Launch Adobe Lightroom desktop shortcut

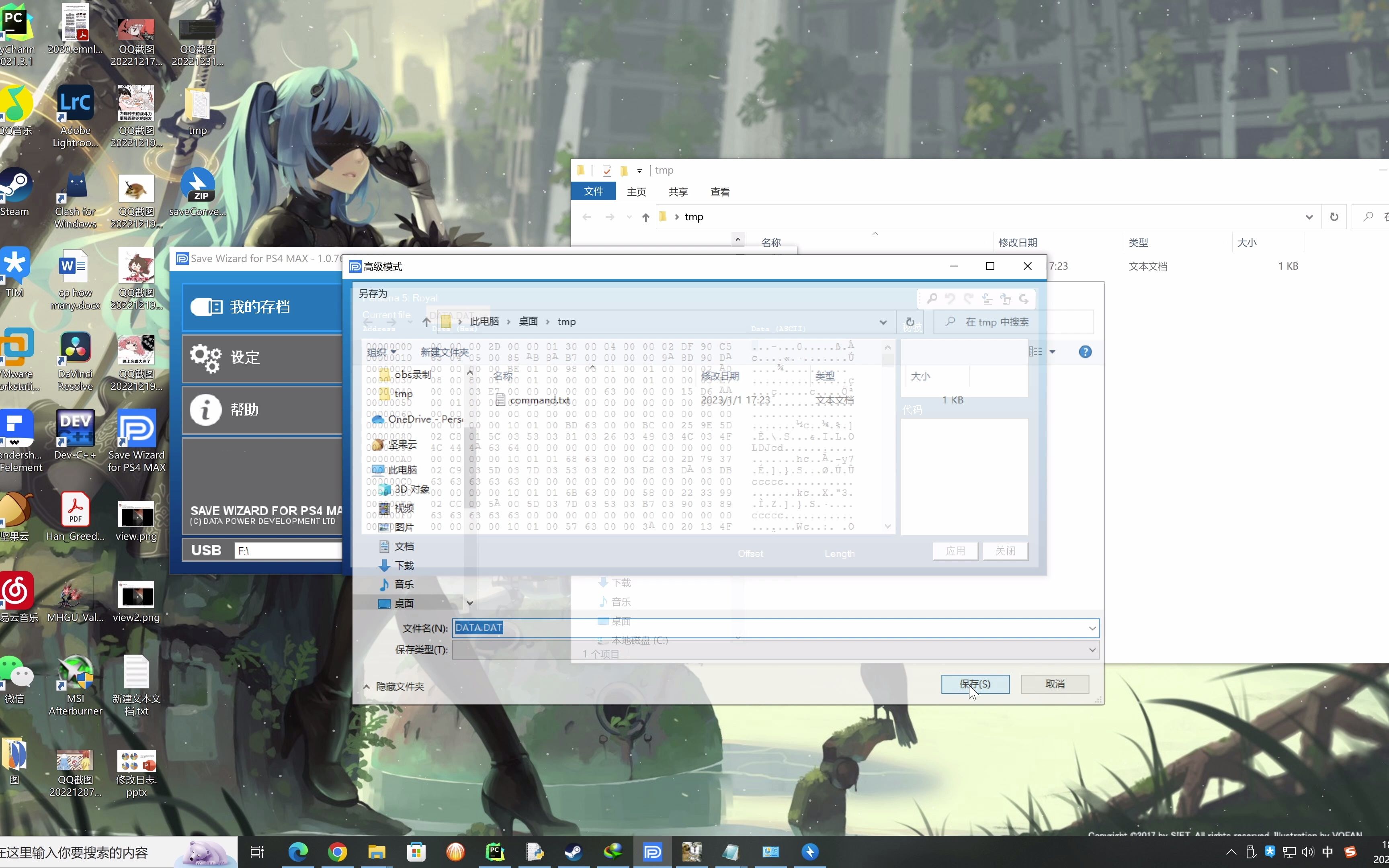click(x=75, y=117)
